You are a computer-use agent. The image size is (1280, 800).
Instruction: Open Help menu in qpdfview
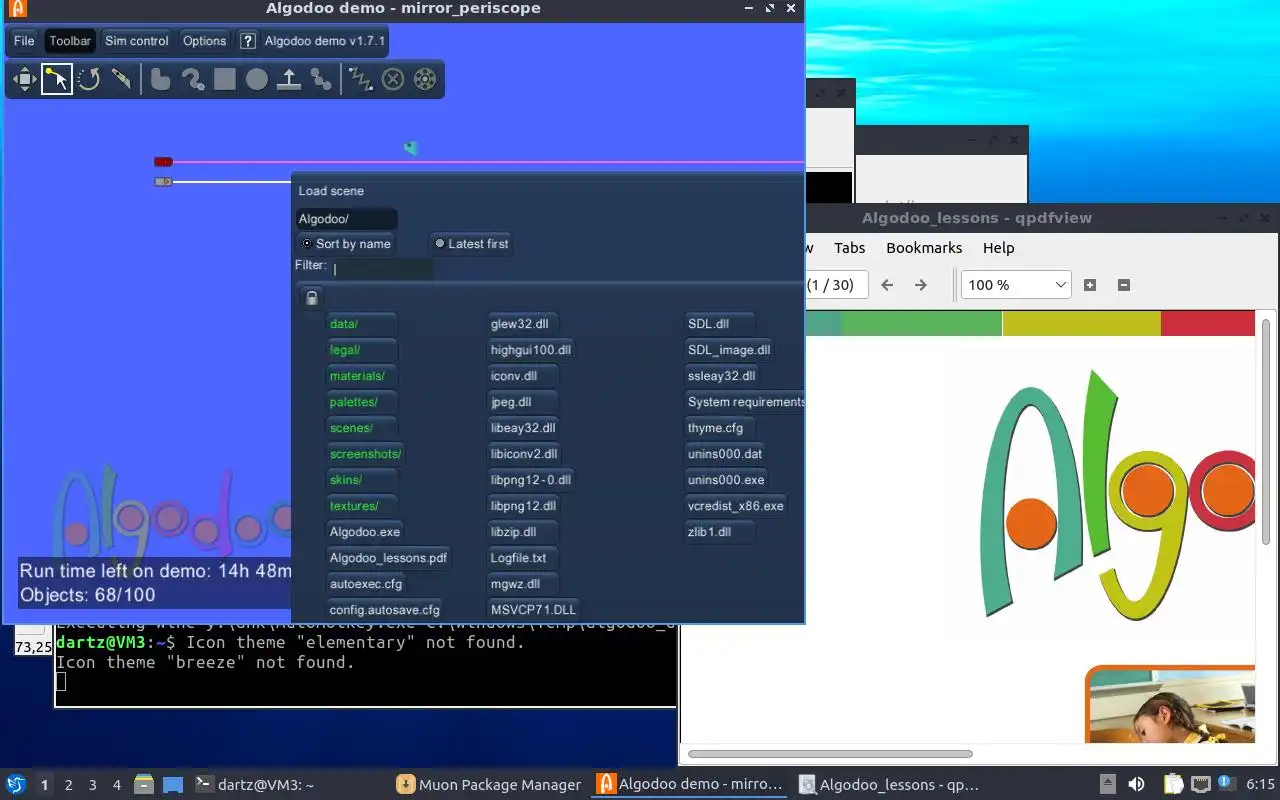tap(998, 248)
